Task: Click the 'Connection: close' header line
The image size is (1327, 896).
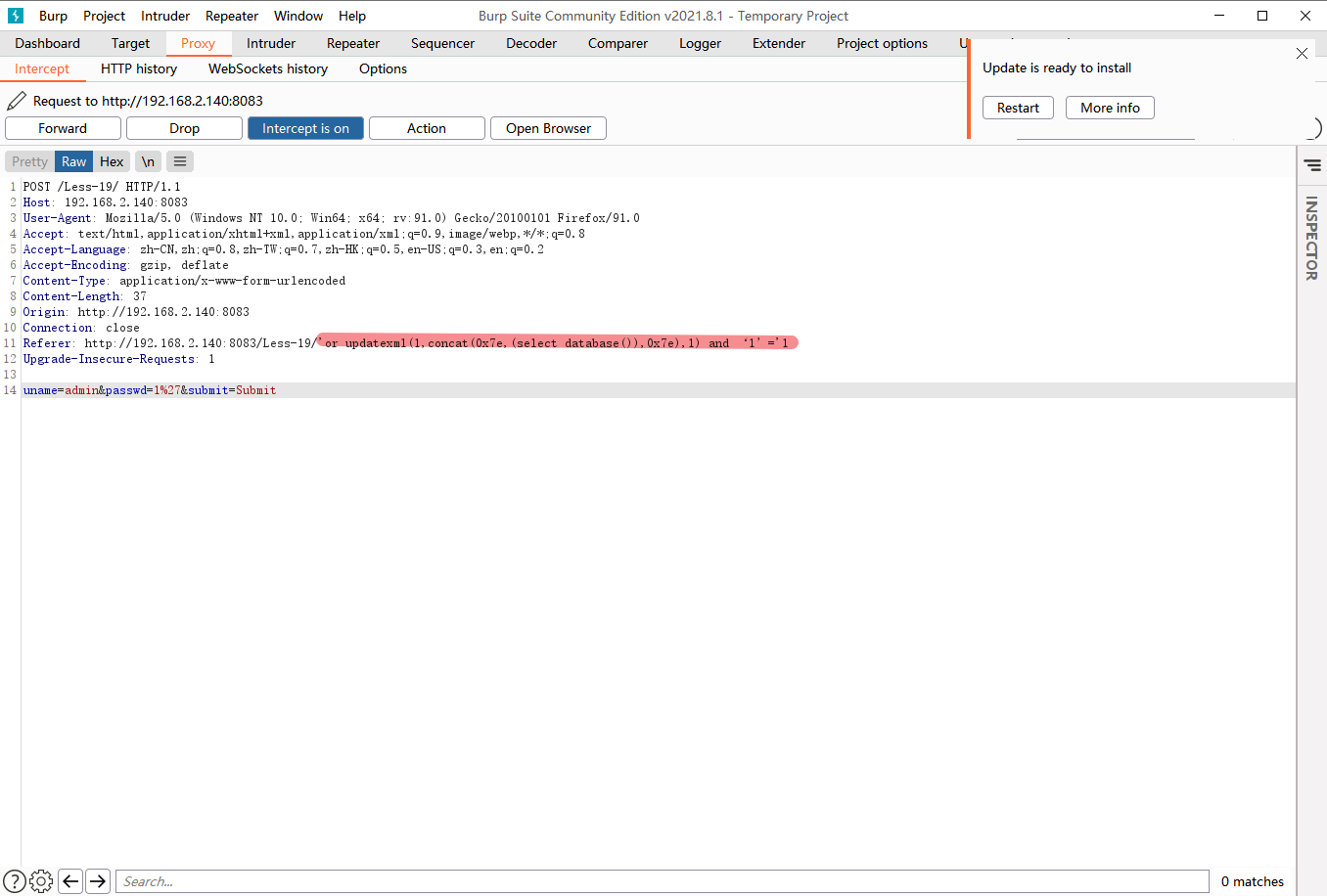Action: (81, 327)
